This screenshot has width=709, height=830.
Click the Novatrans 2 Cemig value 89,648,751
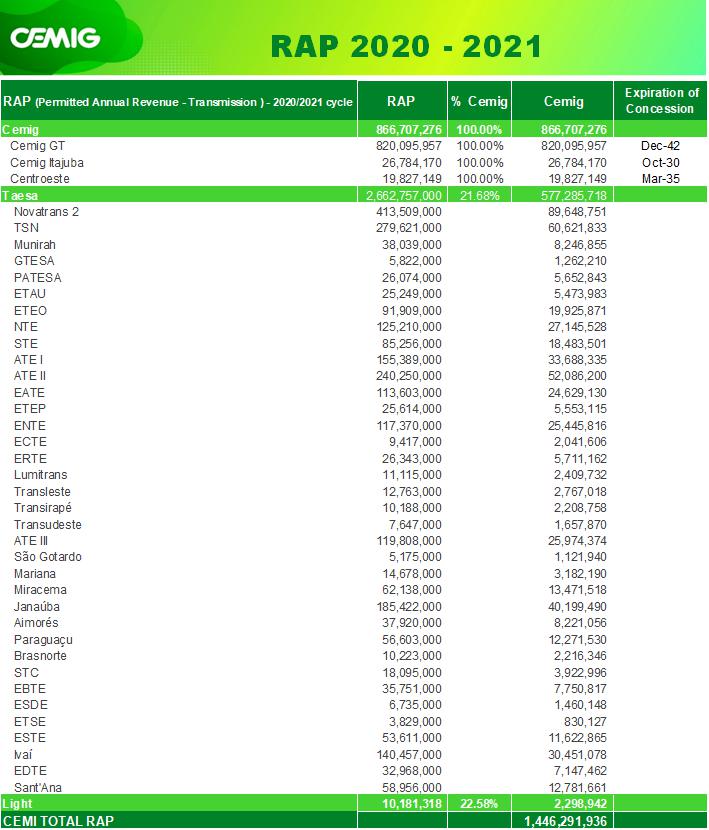[x=577, y=212]
